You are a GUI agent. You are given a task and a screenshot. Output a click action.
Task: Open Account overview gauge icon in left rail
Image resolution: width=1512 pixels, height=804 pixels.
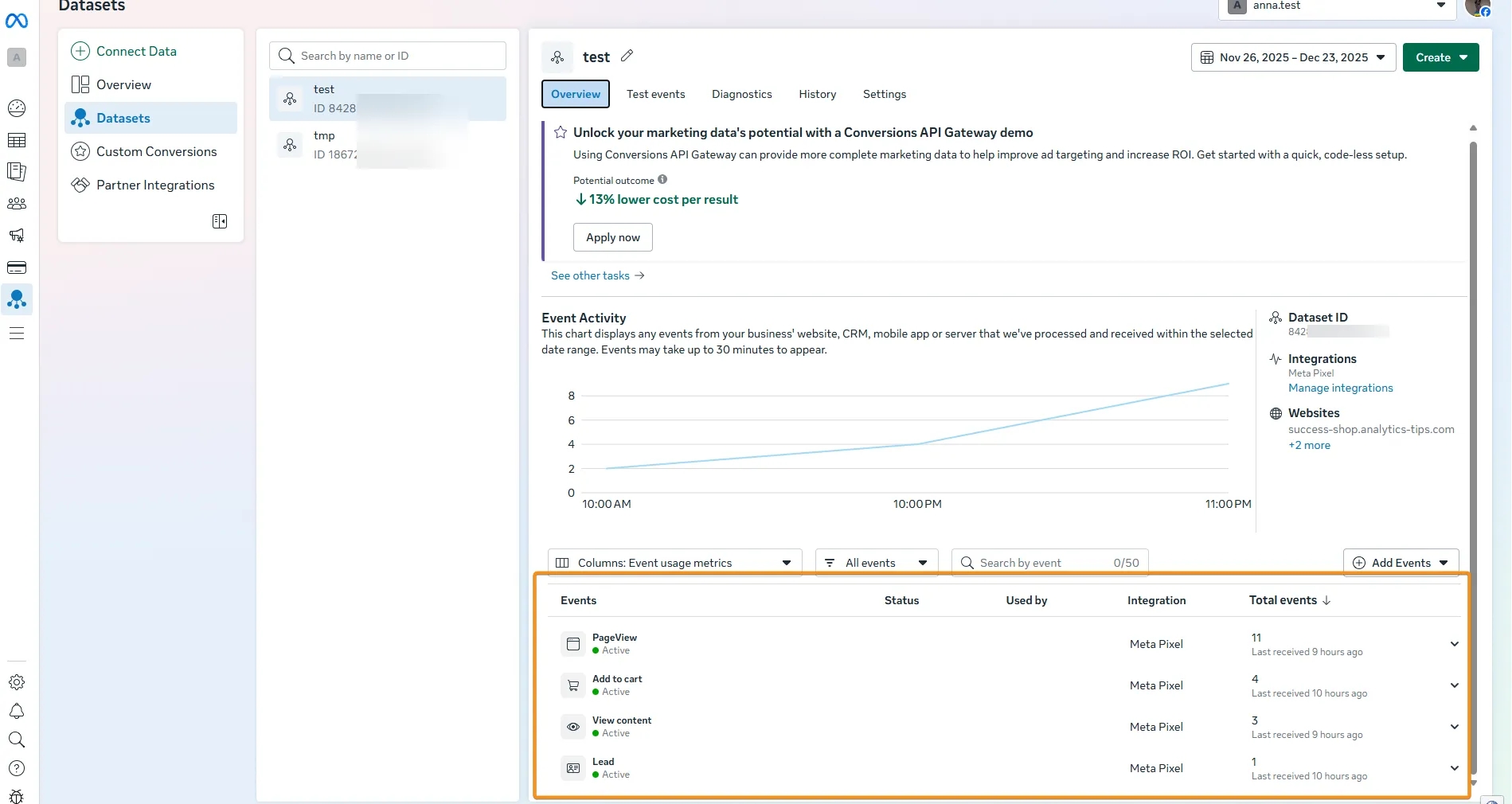pyautogui.click(x=17, y=108)
